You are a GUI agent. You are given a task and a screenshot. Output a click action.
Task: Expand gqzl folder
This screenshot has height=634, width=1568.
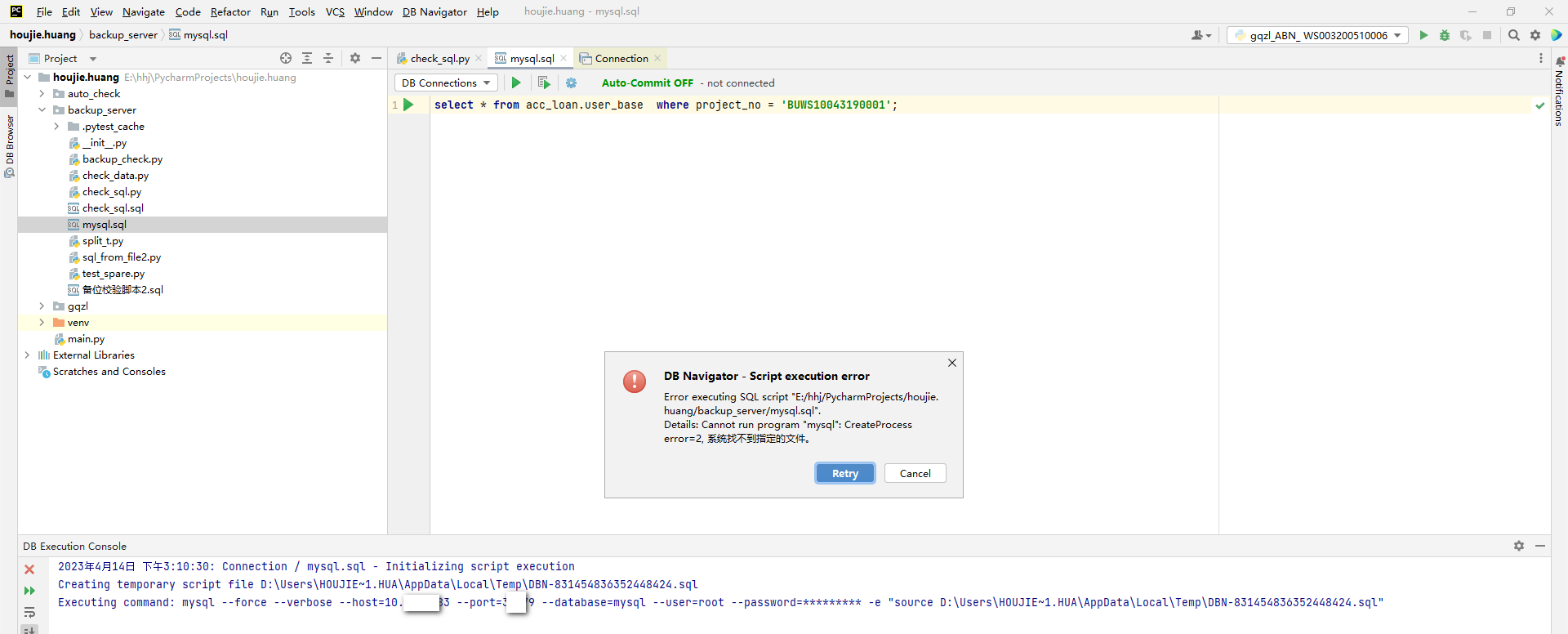coord(42,306)
